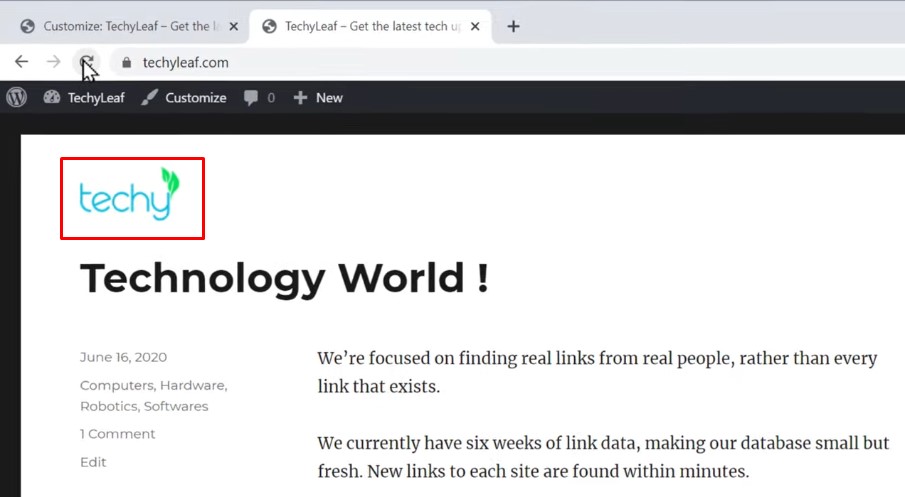The image size is (905, 497).
Task: Open the TechyLeaf dashboard menu
Action: (x=84, y=97)
